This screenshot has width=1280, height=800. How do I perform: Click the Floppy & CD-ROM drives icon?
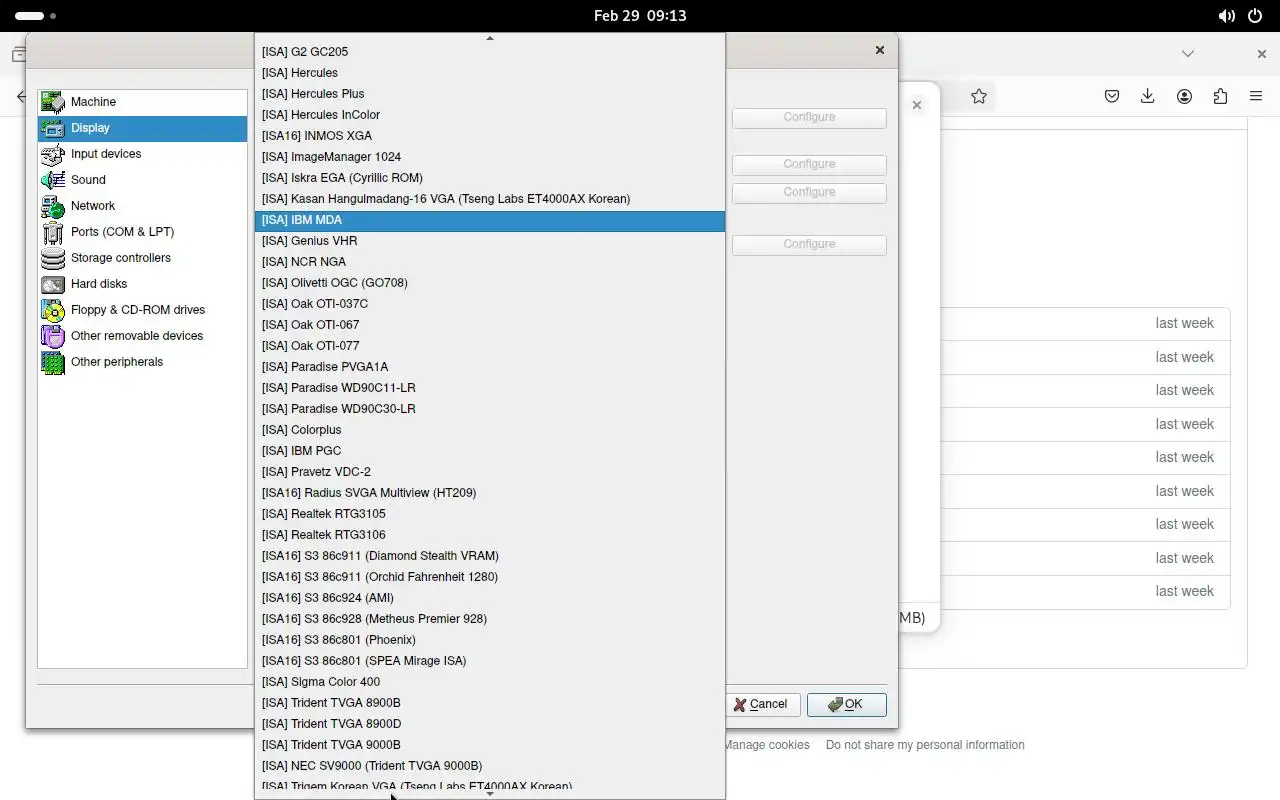tap(53, 310)
